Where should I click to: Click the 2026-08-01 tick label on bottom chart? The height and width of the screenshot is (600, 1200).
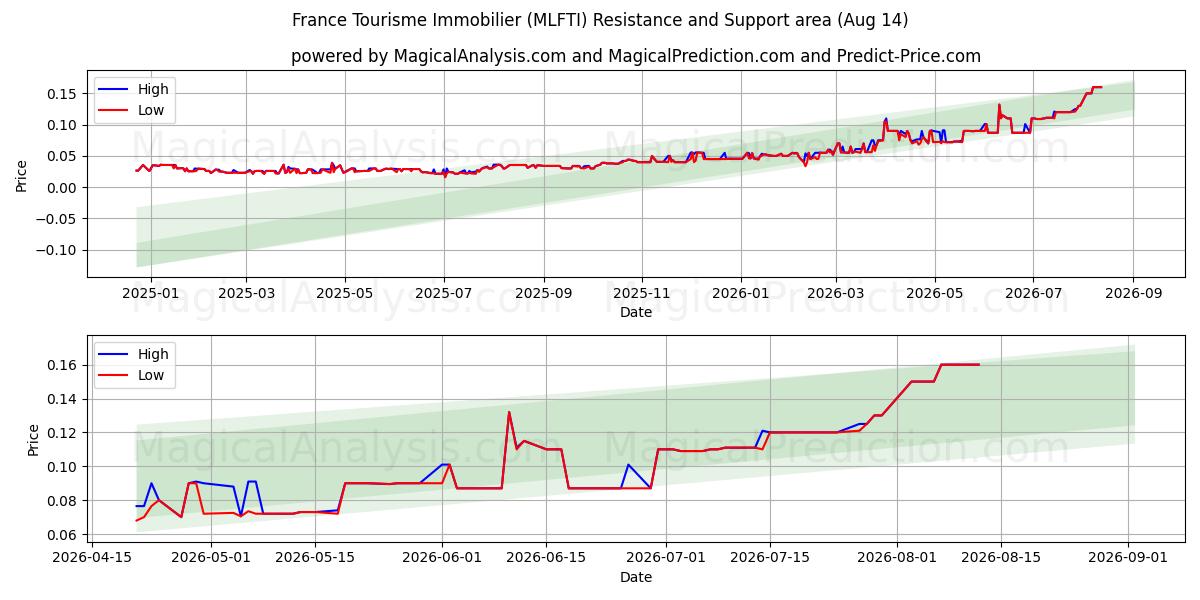(x=896, y=559)
